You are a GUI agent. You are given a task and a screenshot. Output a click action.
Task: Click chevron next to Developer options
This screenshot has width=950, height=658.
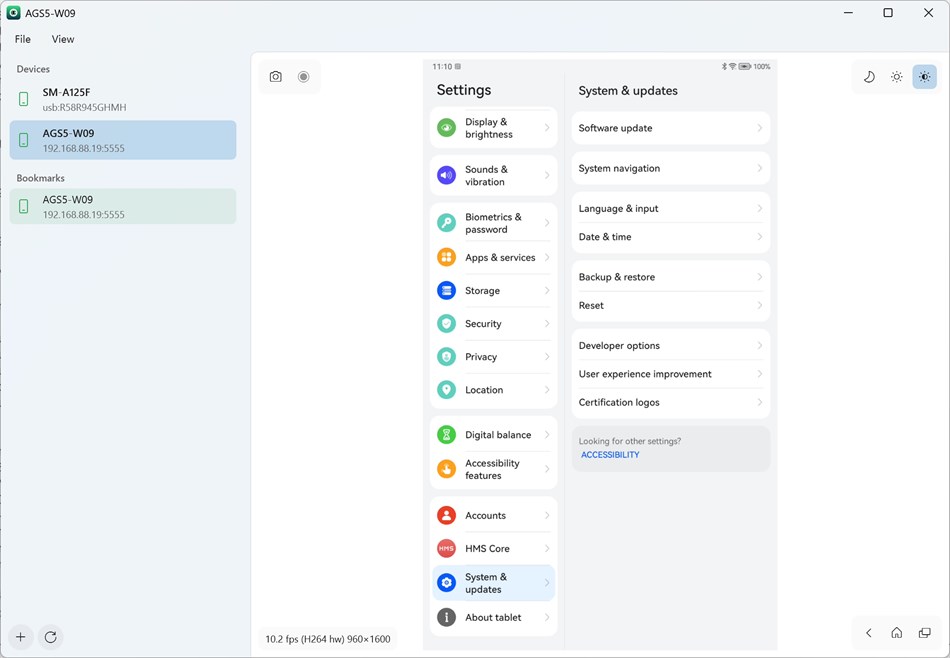tap(760, 345)
